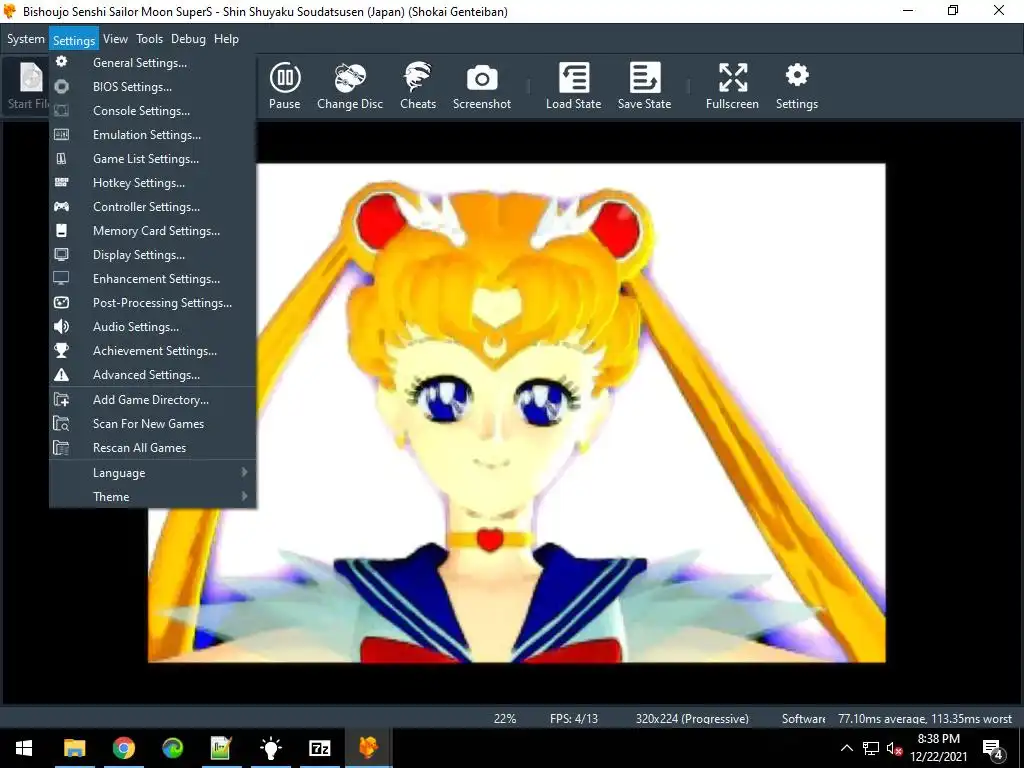The width and height of the screenshot is (1024, 768).
Task: Launch Chrome from the taskbar
Action: [x=123, y=748]
